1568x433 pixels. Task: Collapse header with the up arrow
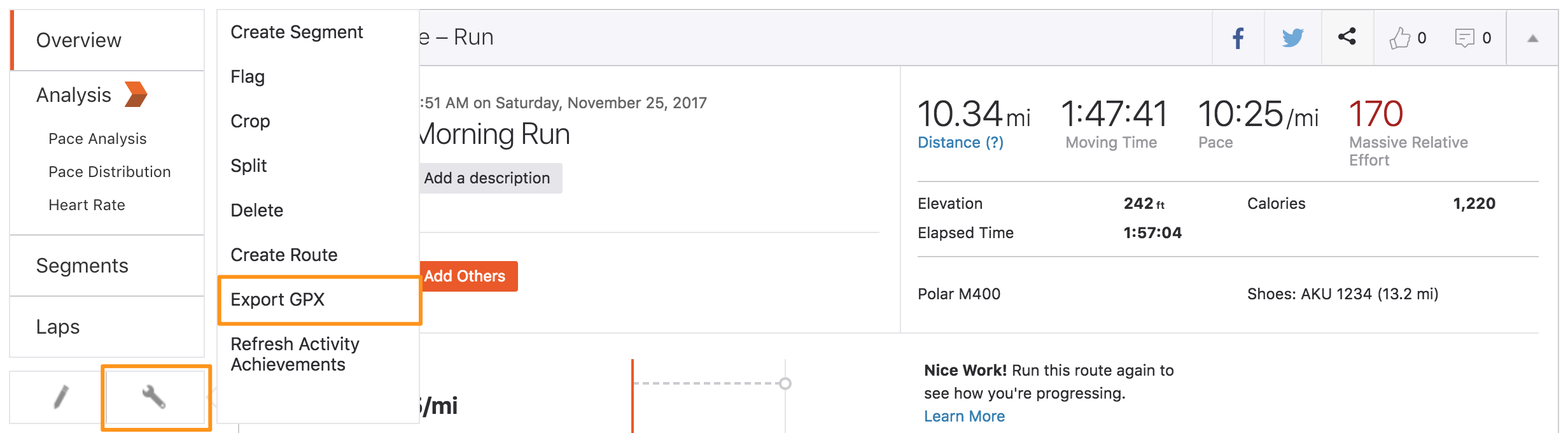pyautogui.click(x=1532, y=39)
